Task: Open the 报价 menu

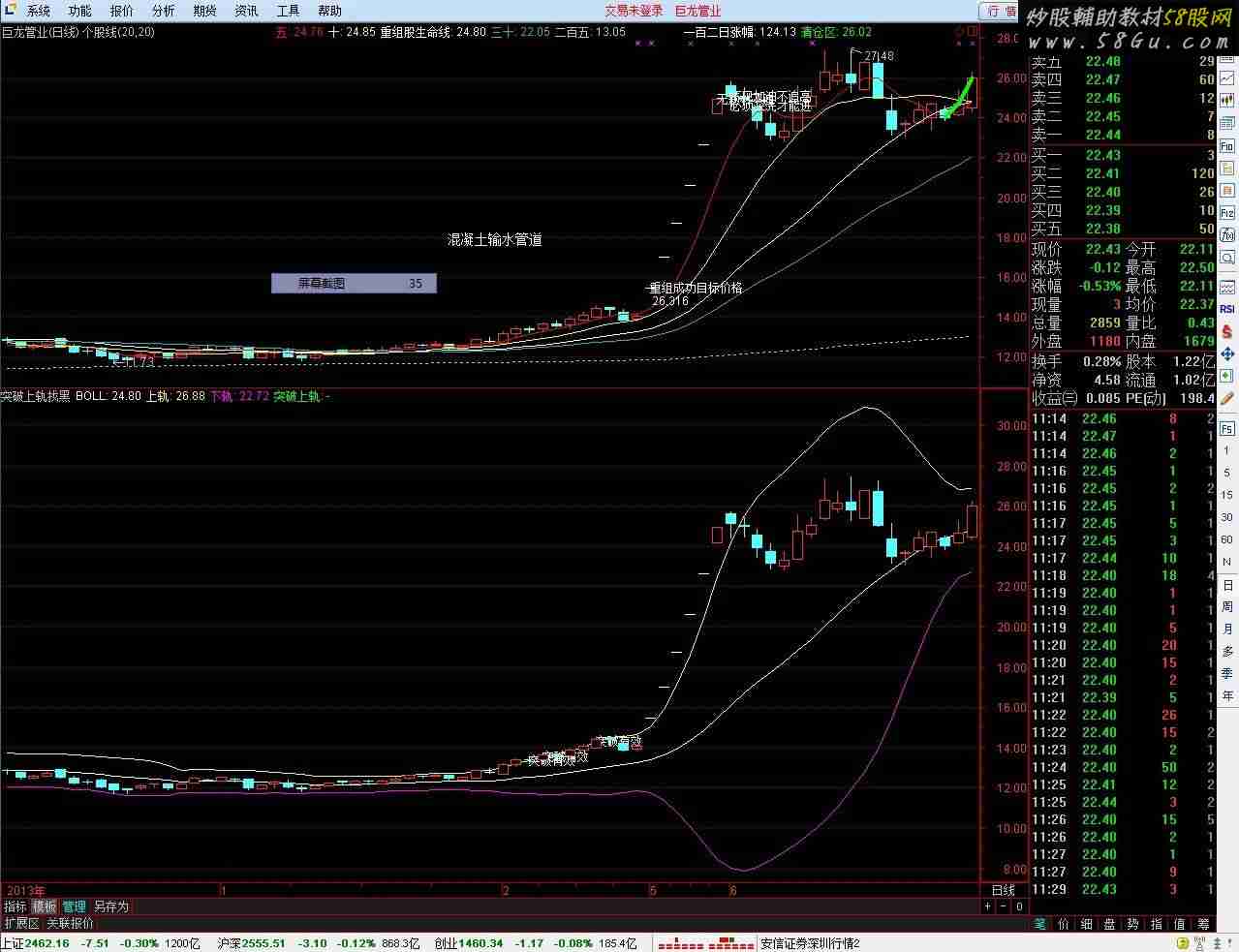Action: pos(122,11)
